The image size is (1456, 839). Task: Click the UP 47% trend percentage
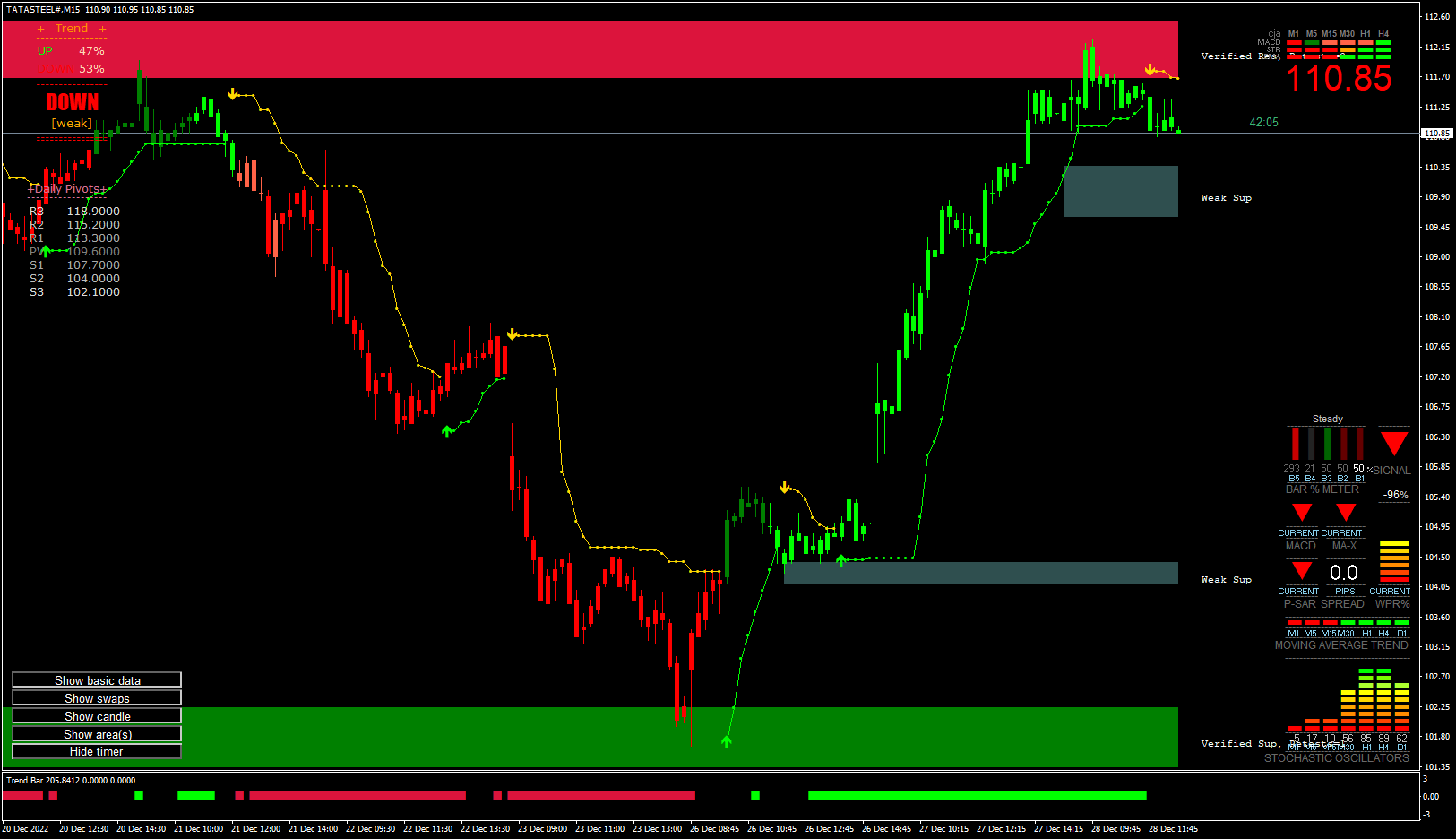tap(71, 51)
